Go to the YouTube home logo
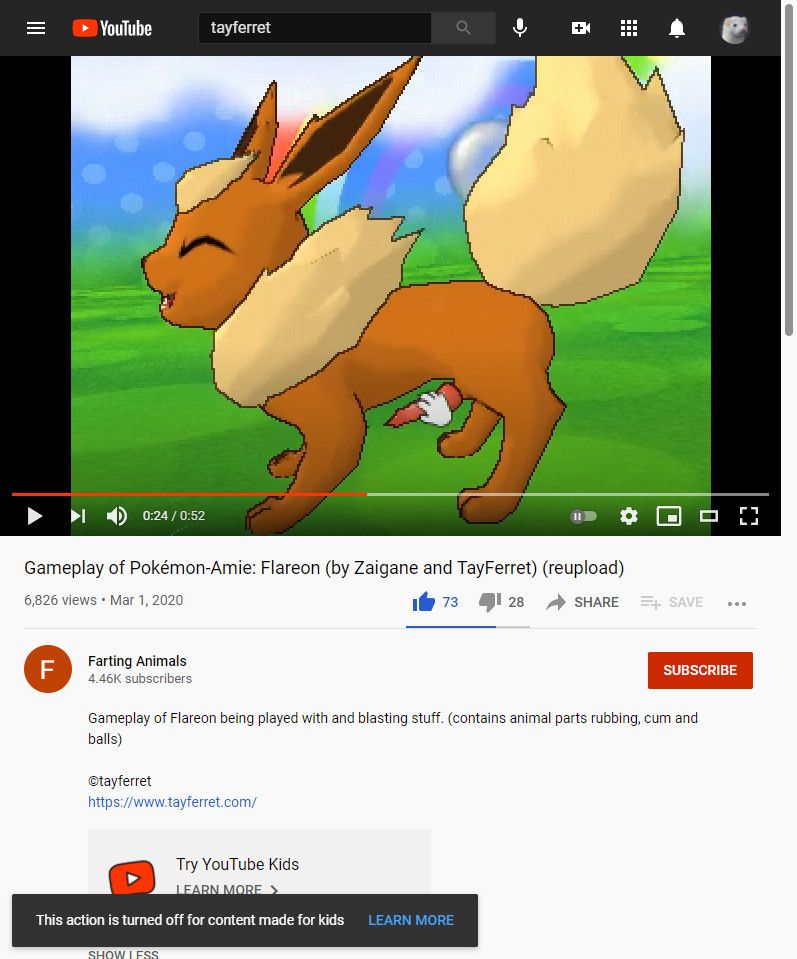This screenshot has height=959, width=797. point(112,28)
